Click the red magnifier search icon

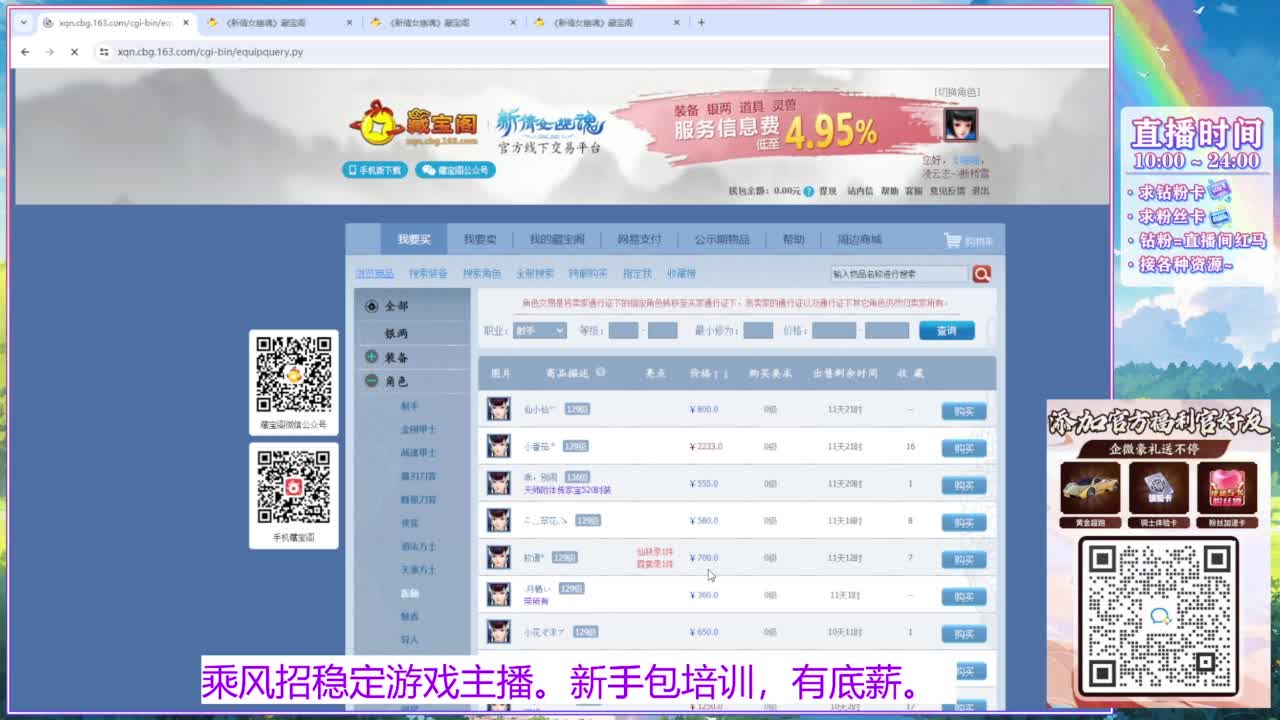[982, 273]
